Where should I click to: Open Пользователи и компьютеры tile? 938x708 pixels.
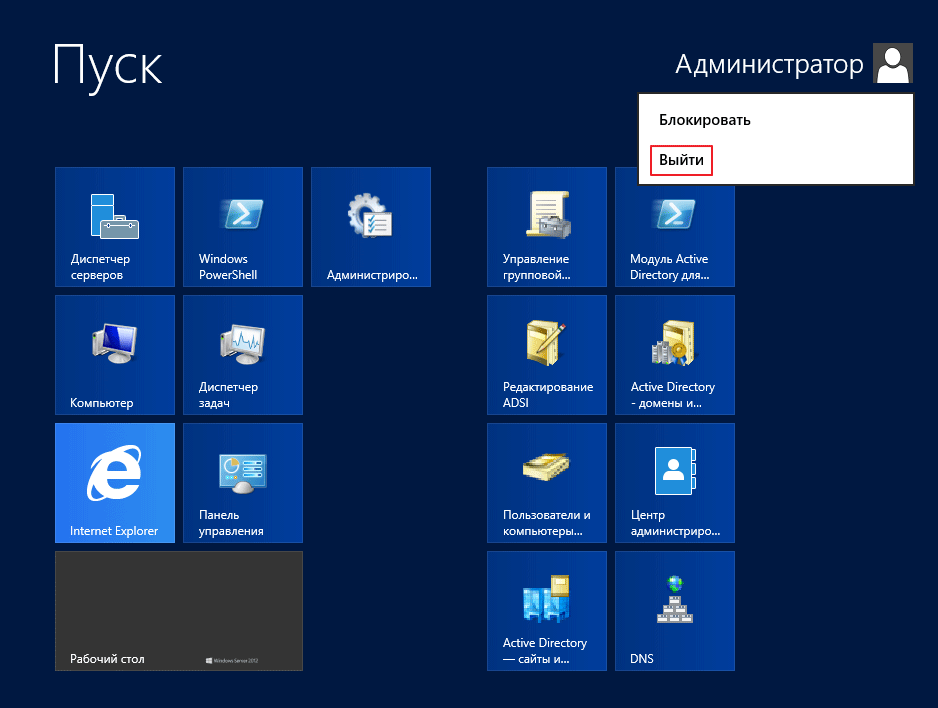click(547, 483)
